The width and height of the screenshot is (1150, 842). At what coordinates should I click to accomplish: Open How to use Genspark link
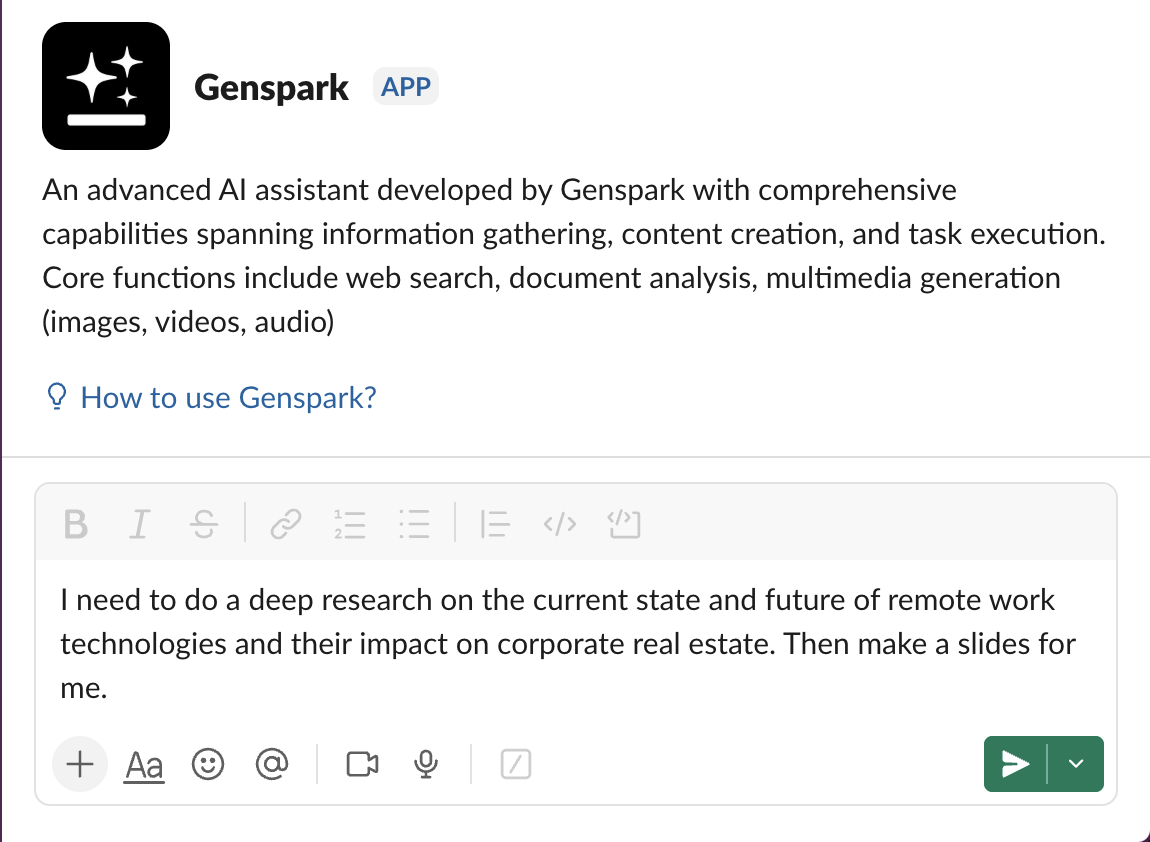pyautogui.click(x=228, y=398)
